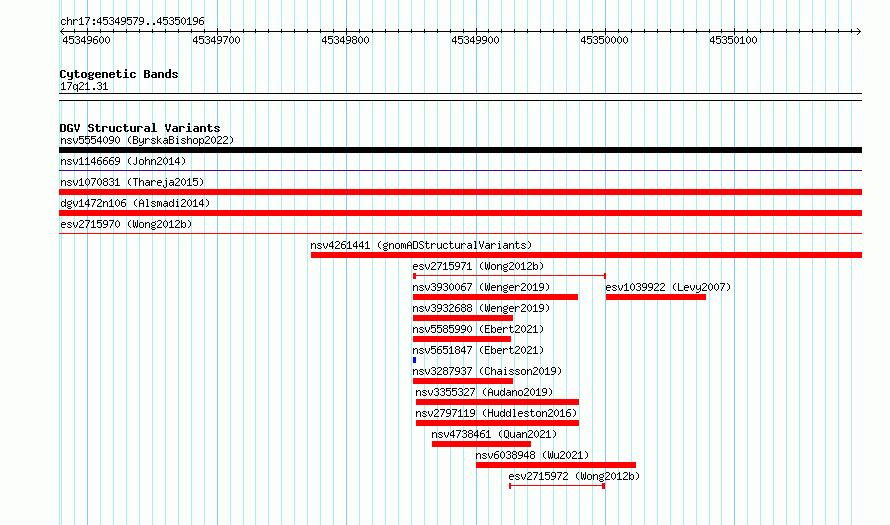Click ruler position 45349600
The width and height of the screenshot is (890, 525).
point(86,40)
